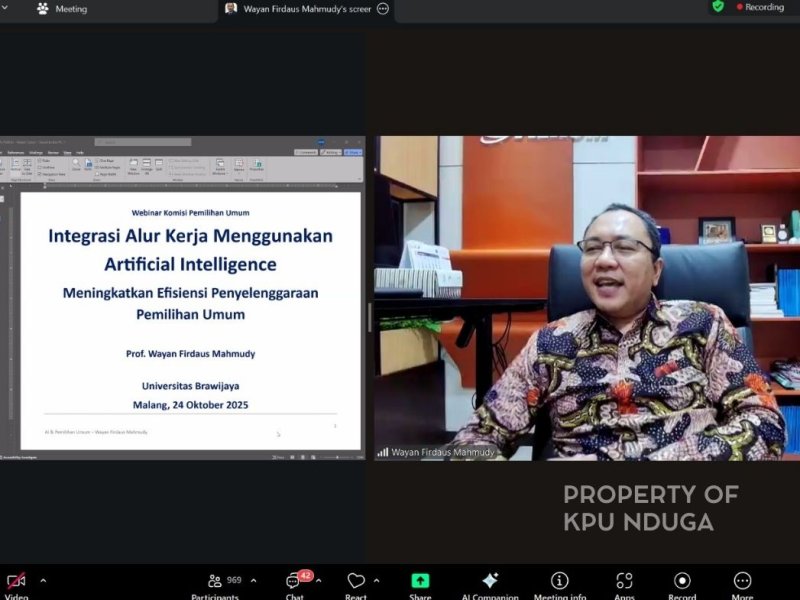Open the Participants panel

(x=215, y=581)
